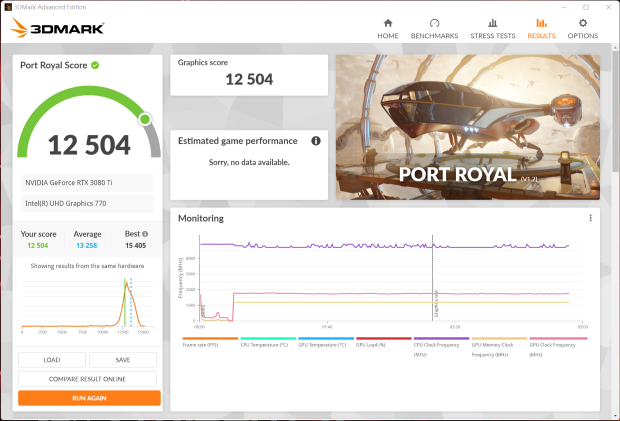Click the SAVE button

(x=123, y=360)
